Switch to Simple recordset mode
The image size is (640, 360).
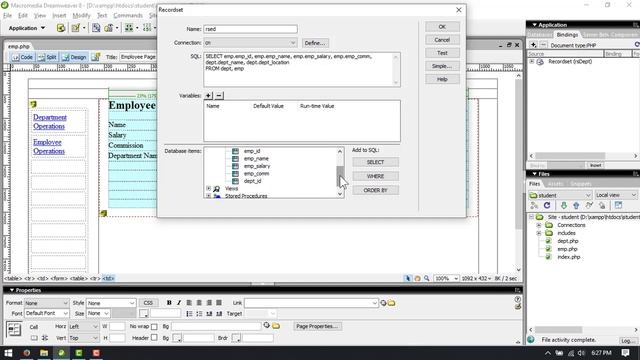pos(442,66)
